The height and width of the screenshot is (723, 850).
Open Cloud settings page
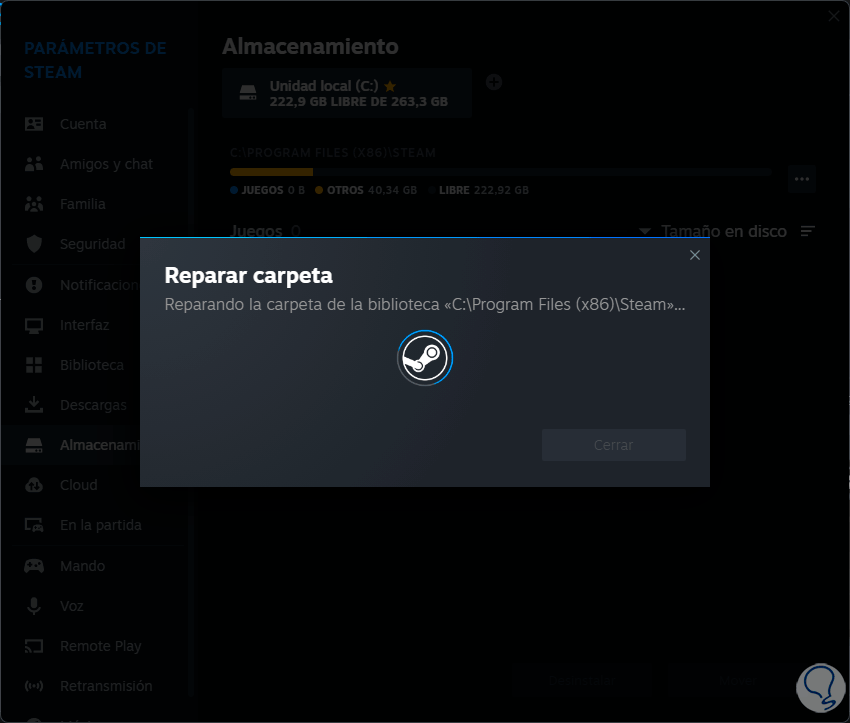tap(79, 485)
